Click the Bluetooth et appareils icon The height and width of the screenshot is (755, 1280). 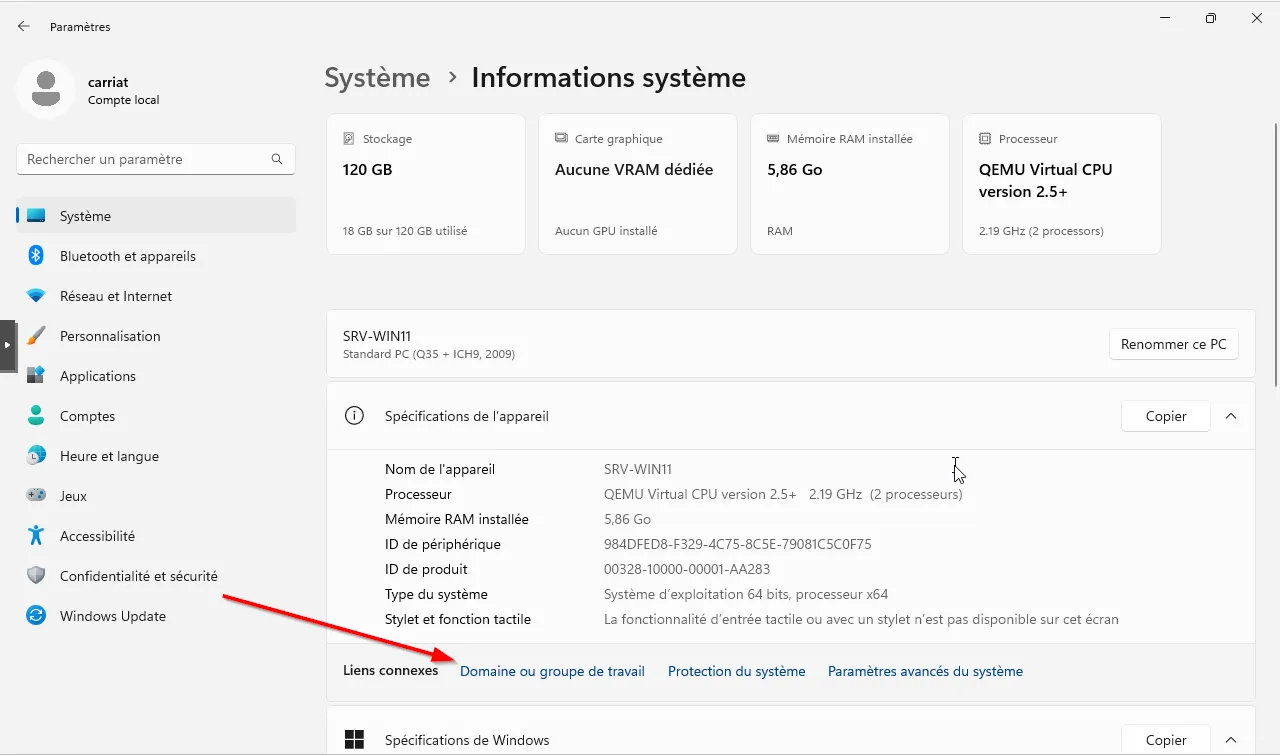tap(36, 256)
